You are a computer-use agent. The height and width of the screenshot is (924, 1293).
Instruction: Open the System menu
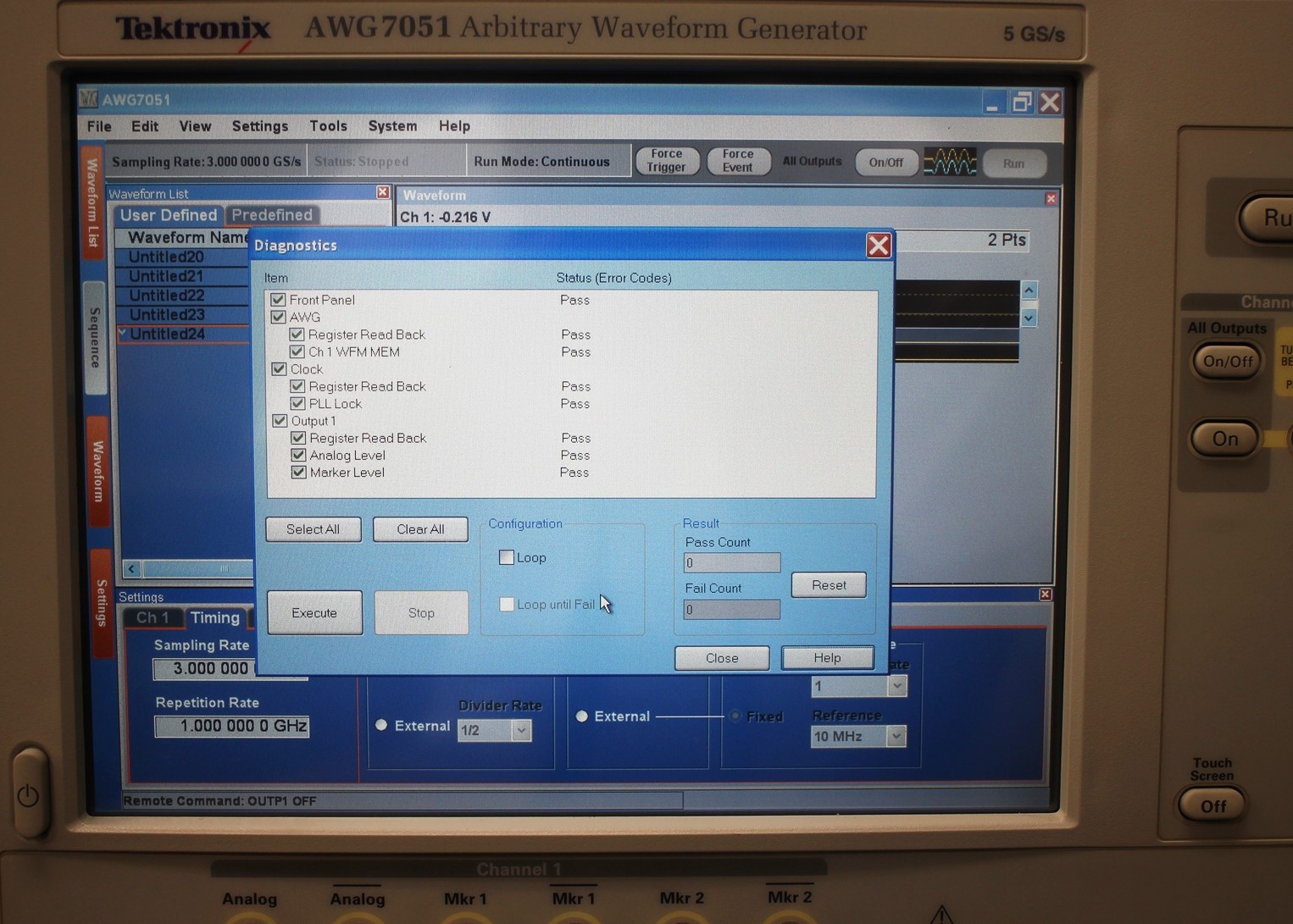pyautogui.click(x=392, y=126)
